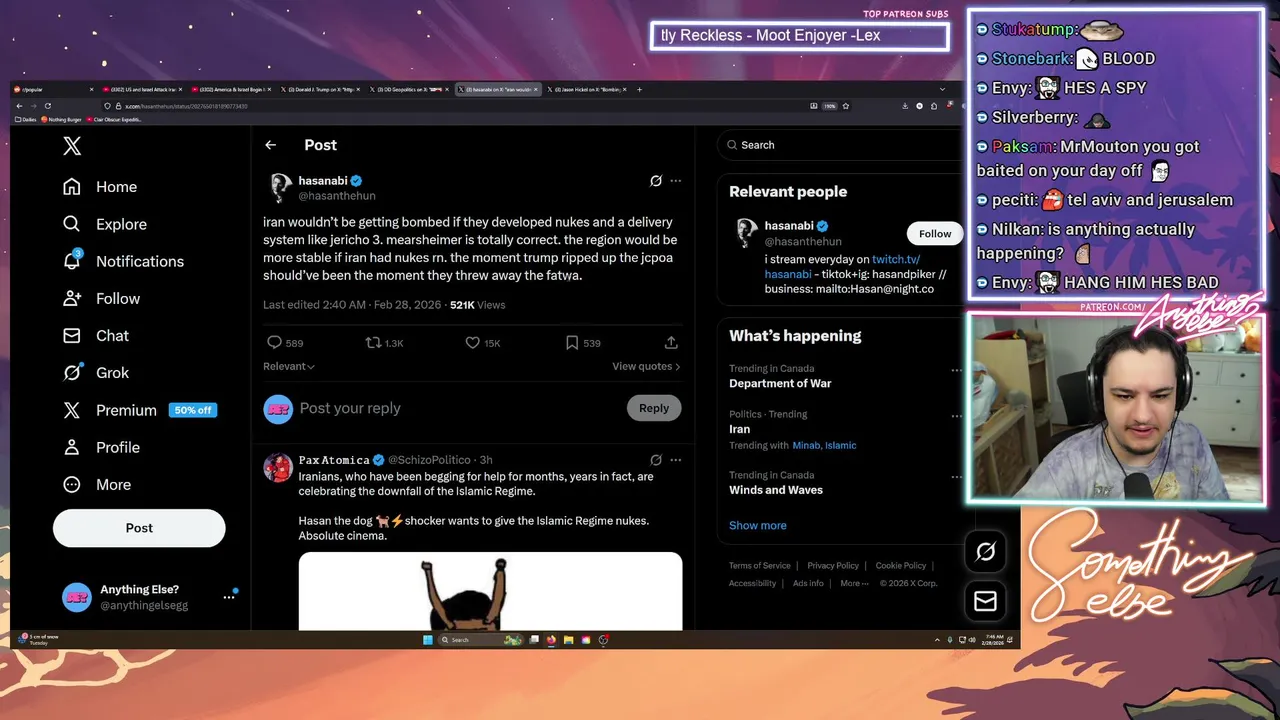1280x720 pixels.
Task: Bookmark the post with 539 bookmarks
Action: [572, 343]
